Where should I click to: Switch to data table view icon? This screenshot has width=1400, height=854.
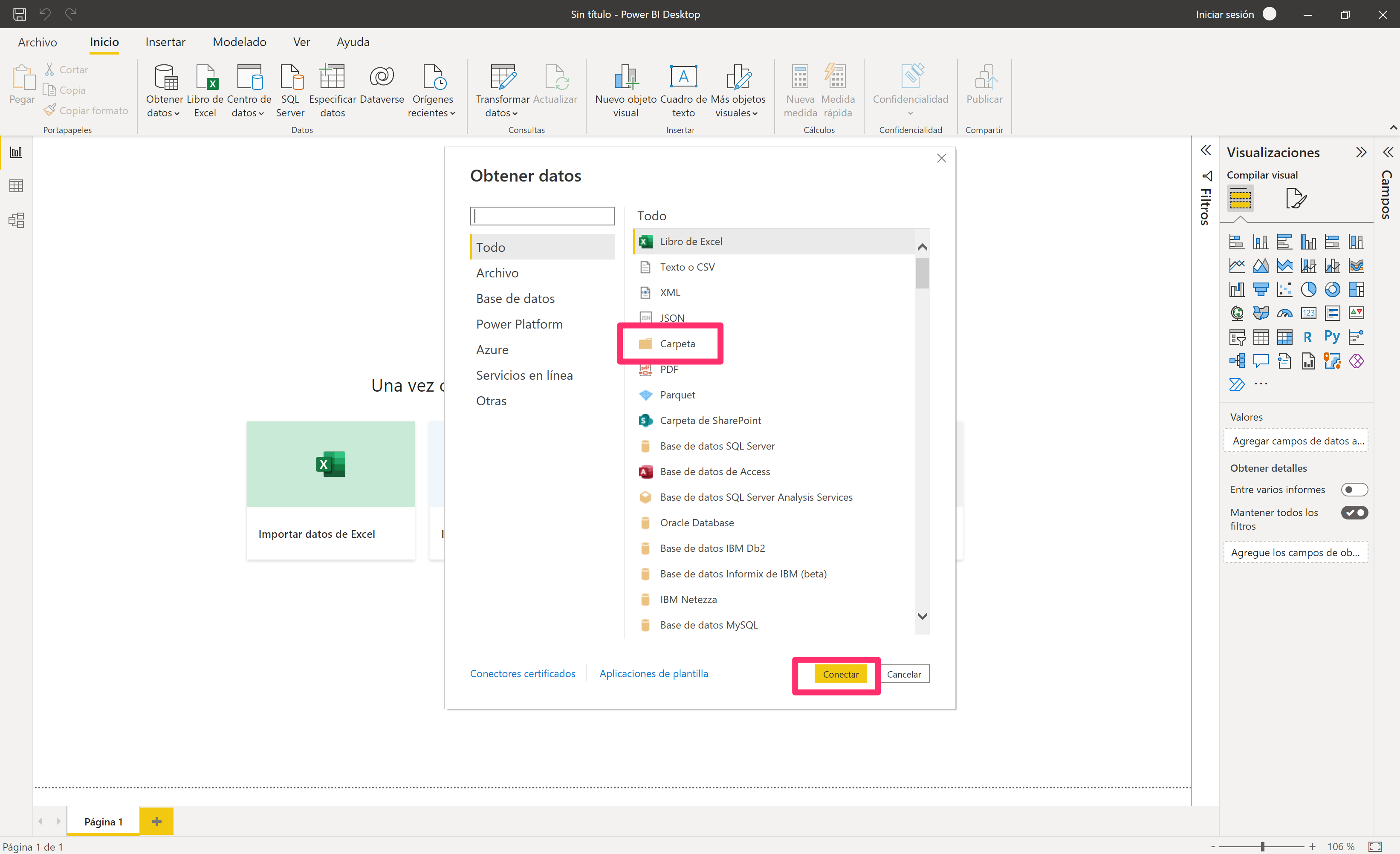[x=16, y=186]
